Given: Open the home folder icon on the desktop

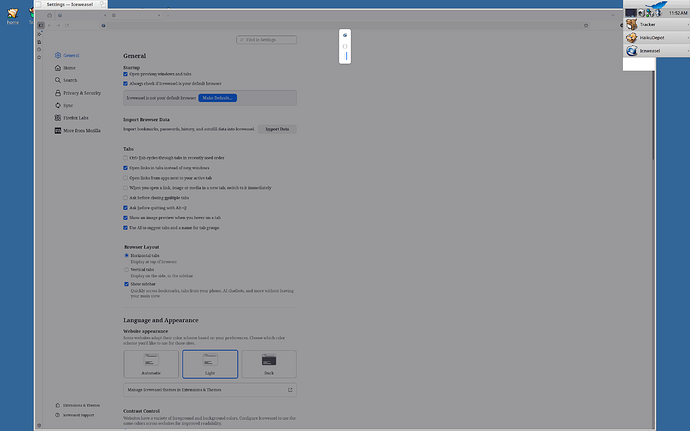Looking at the screenshot, I should pyautogui.click(x=13, y=13).
